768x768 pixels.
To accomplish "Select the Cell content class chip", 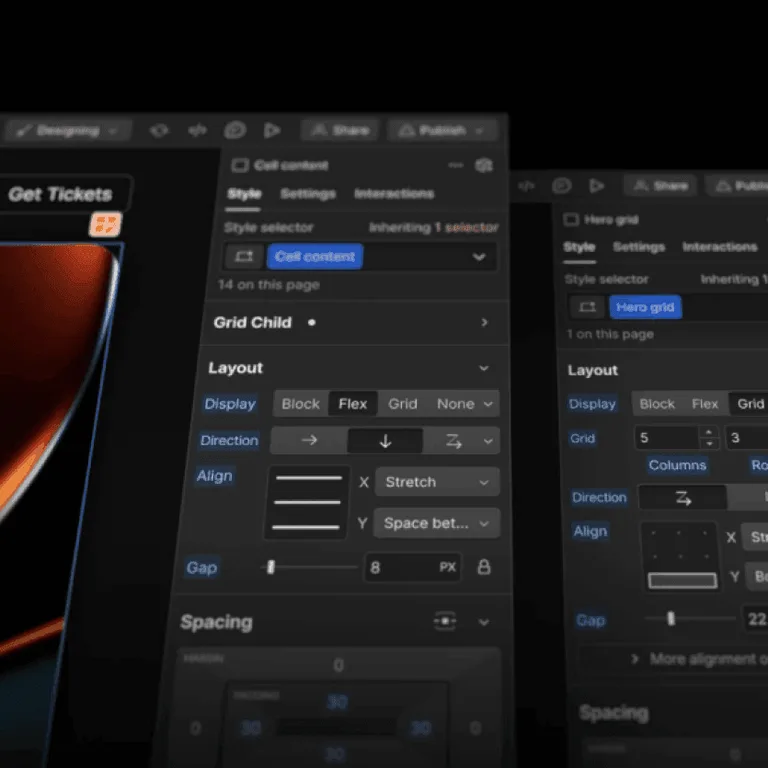I will (315, 256).
